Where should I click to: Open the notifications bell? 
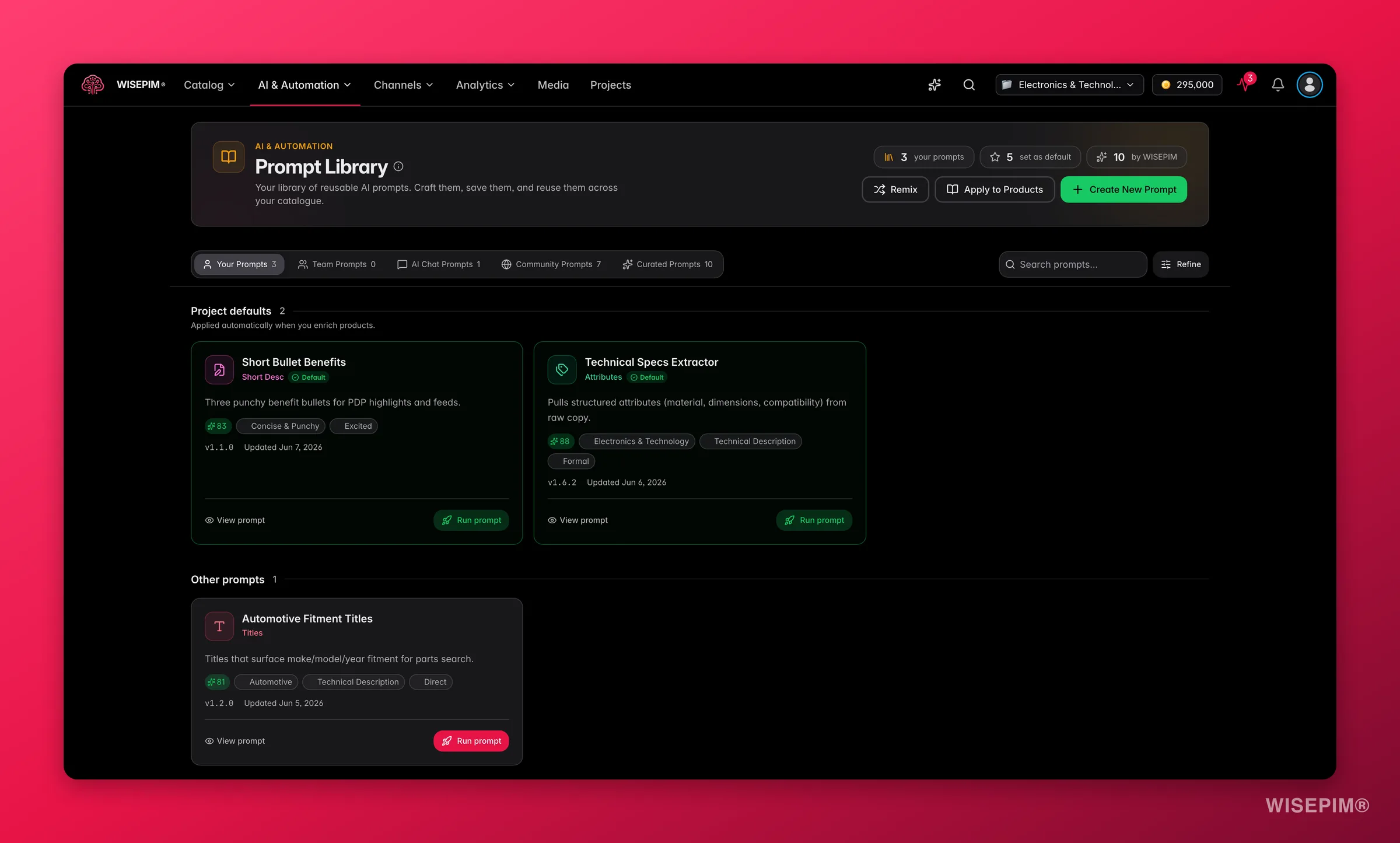click(x=1277, y=85)
